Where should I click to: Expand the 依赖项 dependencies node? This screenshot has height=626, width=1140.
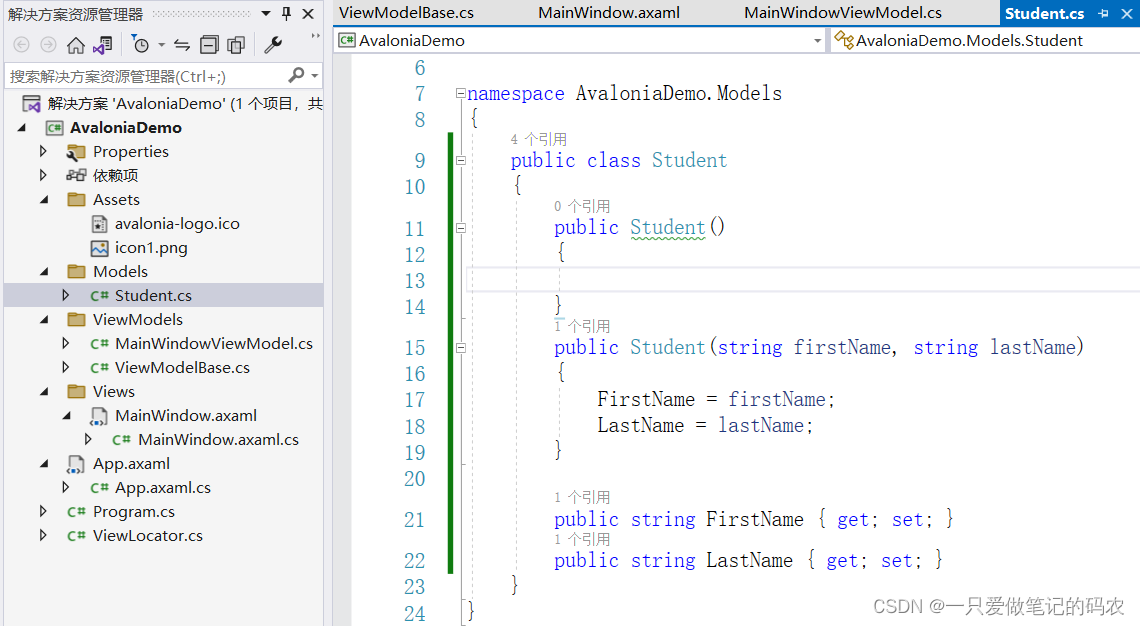tap(43, 175)
